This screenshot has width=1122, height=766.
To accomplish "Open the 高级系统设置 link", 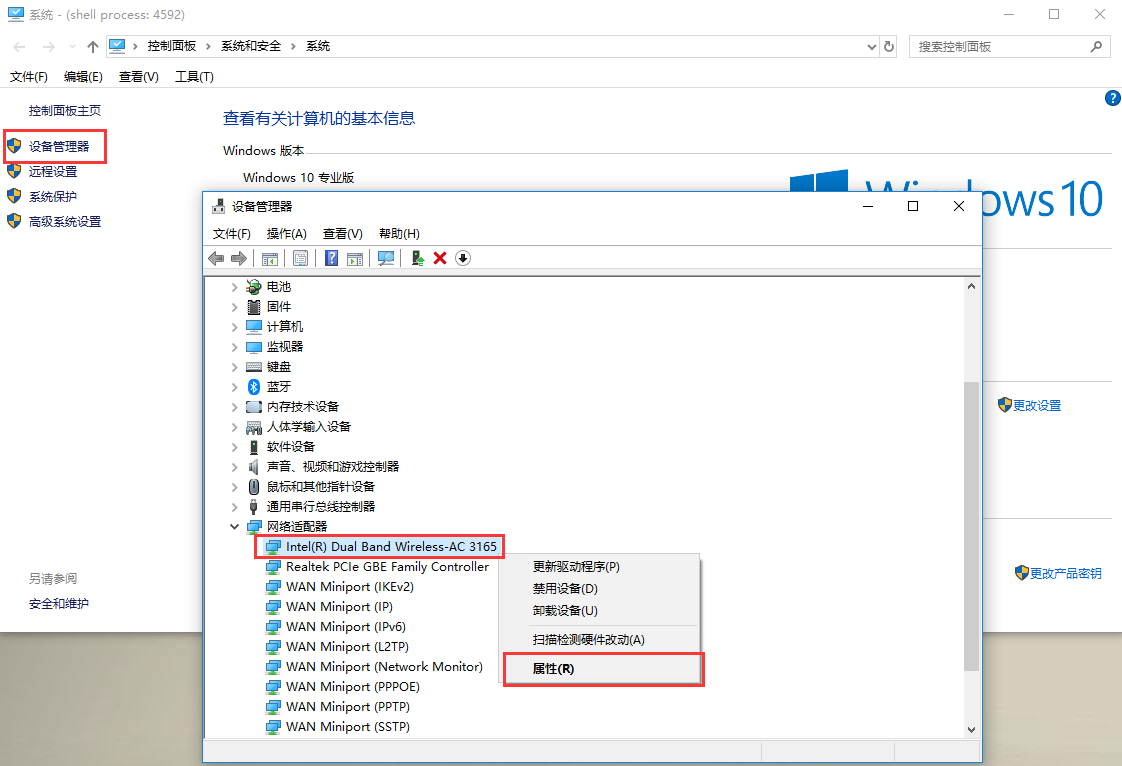I will coord(65,222).
